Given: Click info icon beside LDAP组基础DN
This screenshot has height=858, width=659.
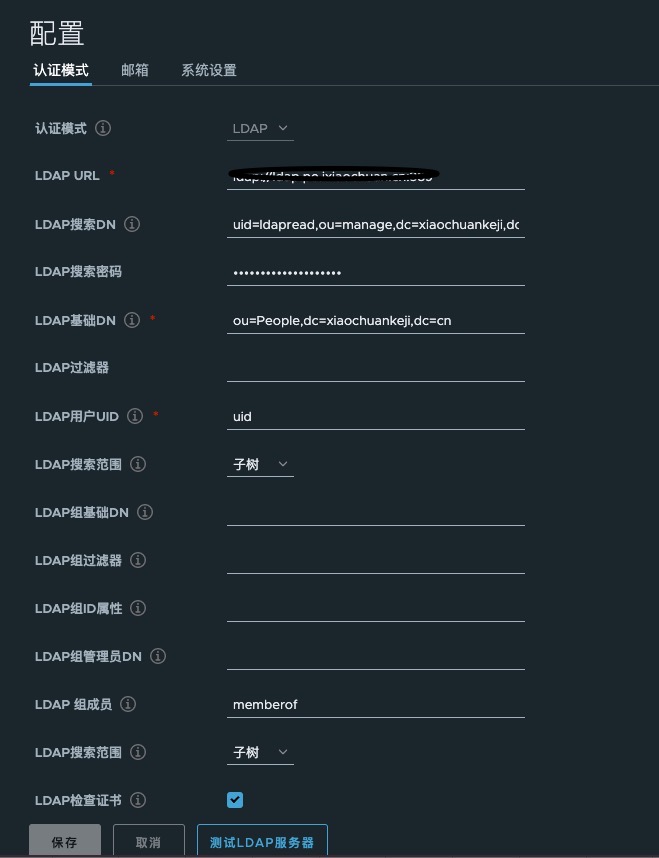Looking at the screenshot, I should point(144,512).
